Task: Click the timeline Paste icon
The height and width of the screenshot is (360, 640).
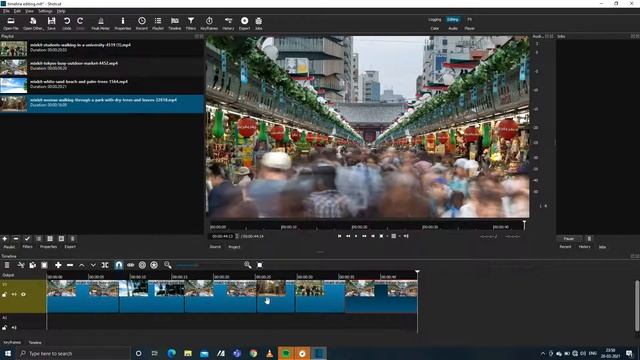Action: [44, 265]
